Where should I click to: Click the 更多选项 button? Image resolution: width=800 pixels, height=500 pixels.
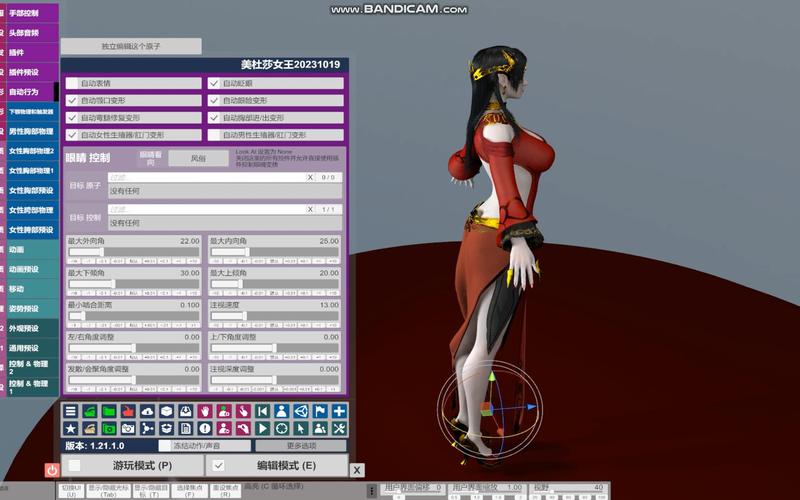(300, 446)
